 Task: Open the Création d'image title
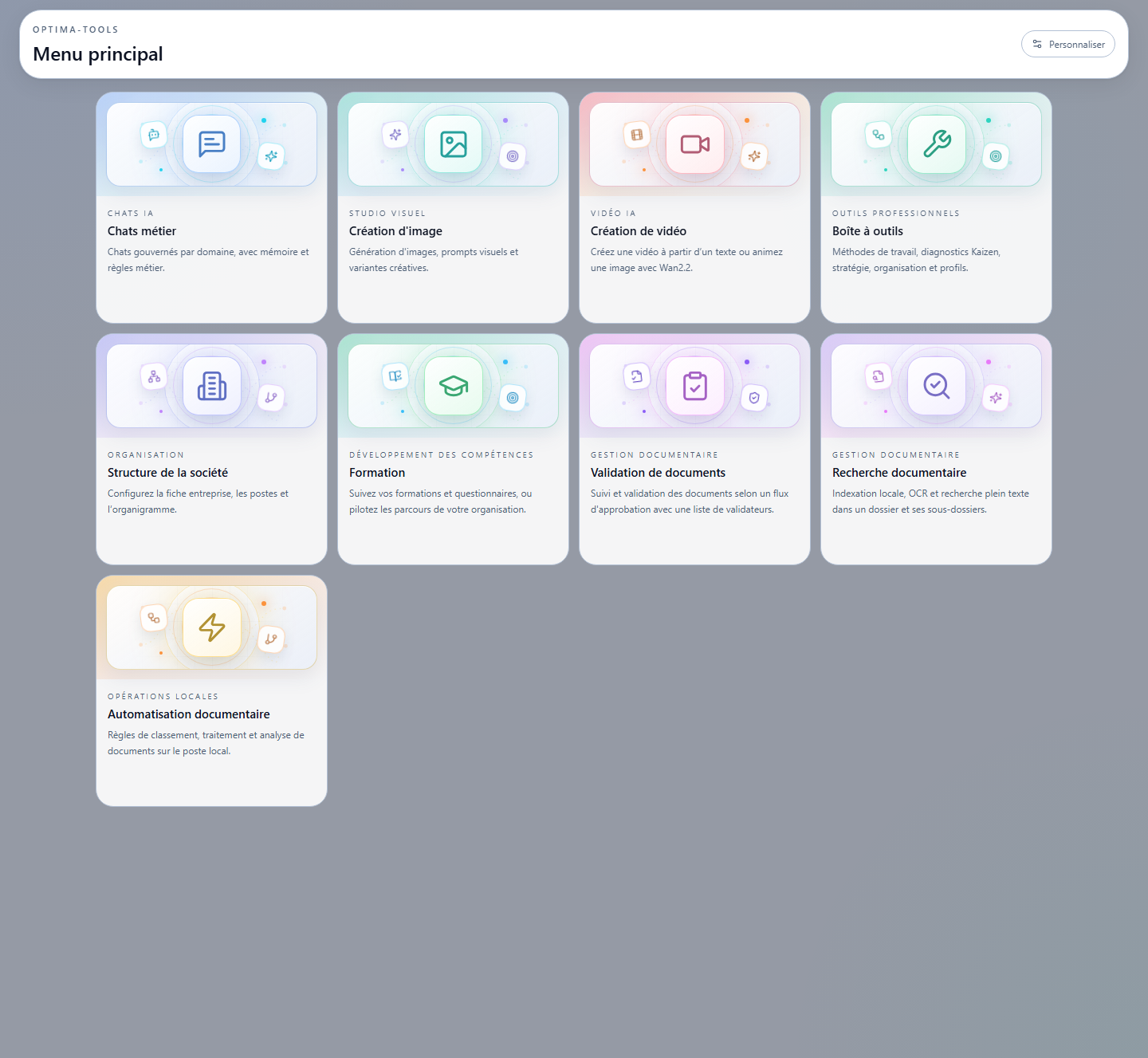coord(395,231)
